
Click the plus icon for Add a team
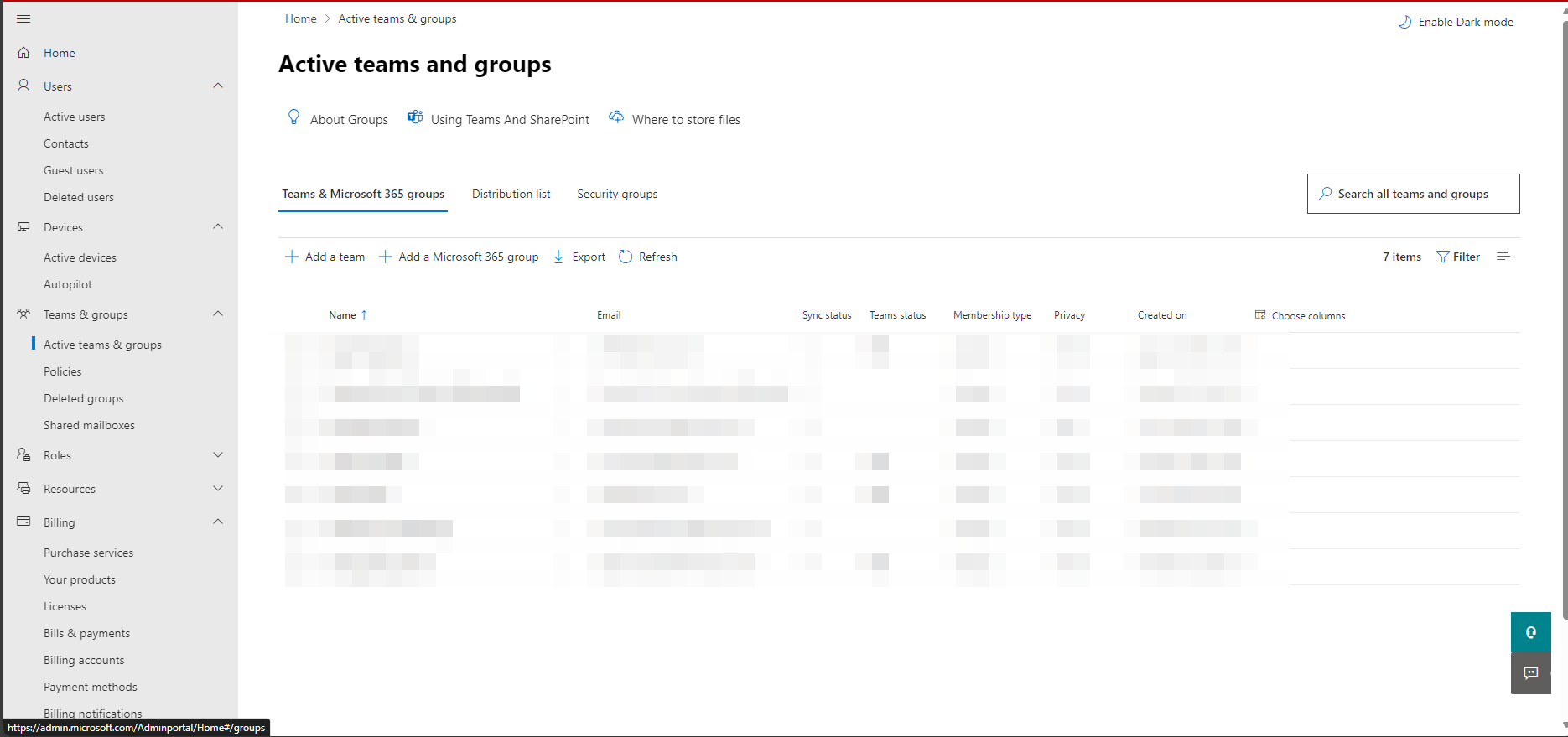(x=292, y=257)
